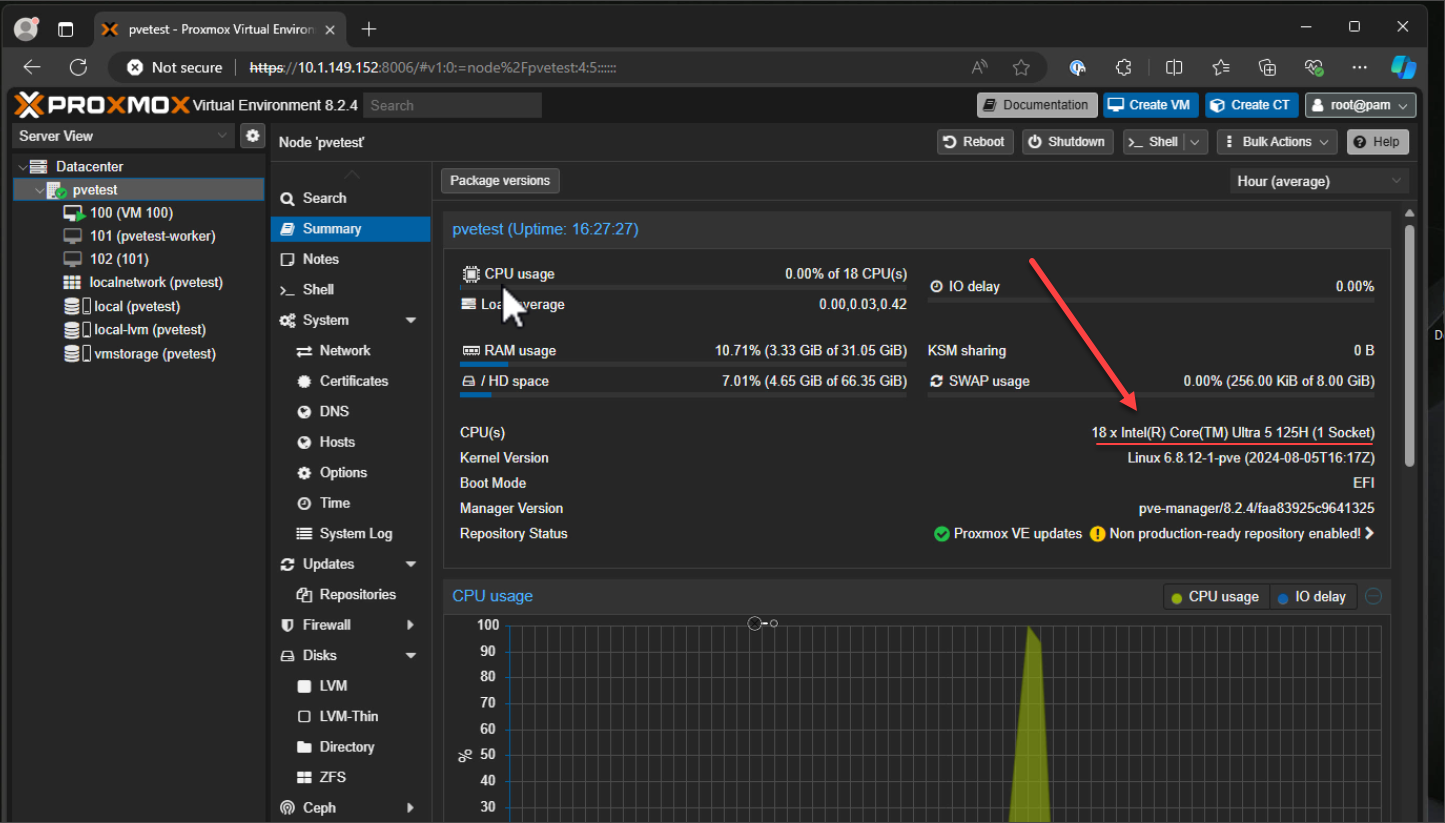Screen dimensions: 1445x823
Task: Toggle the IO delay legend series
Action: coord(1311,597)
